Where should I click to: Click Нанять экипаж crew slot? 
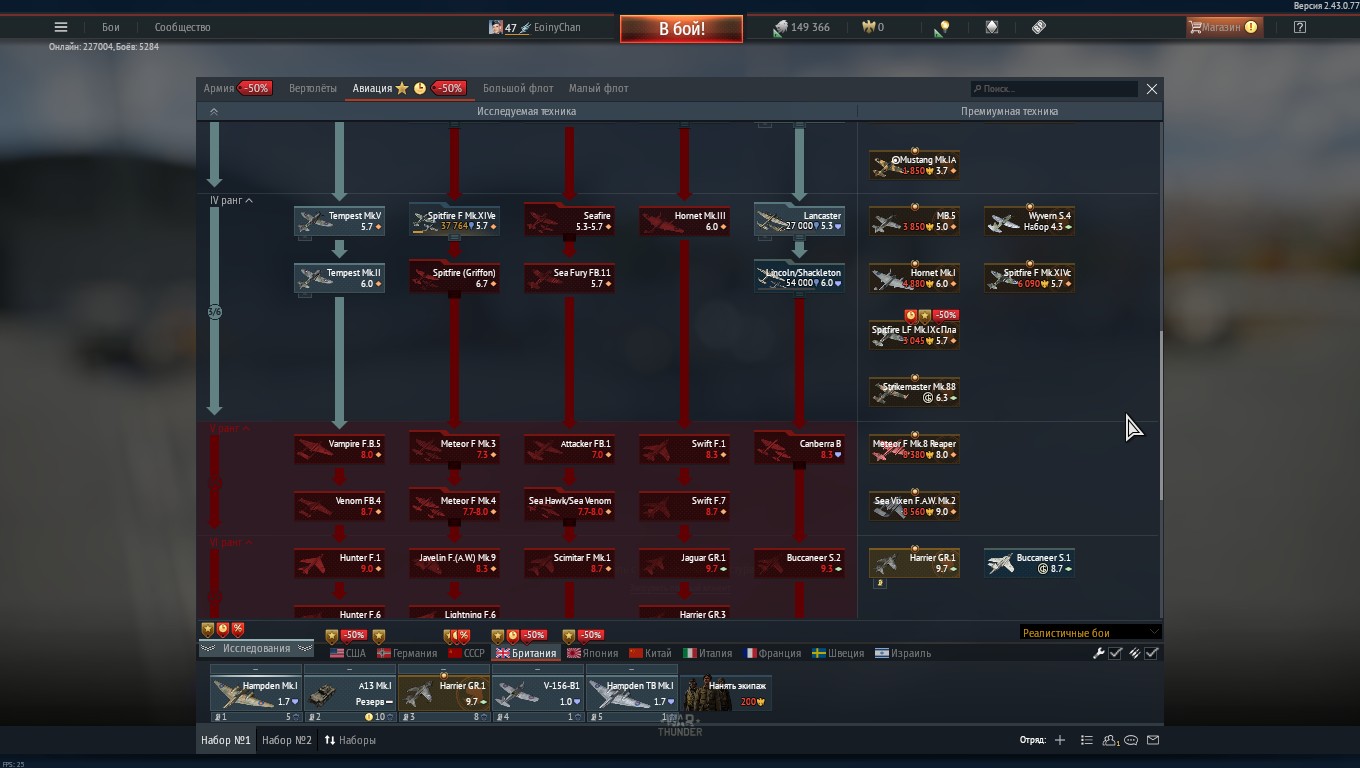click(x=726, y=693)
